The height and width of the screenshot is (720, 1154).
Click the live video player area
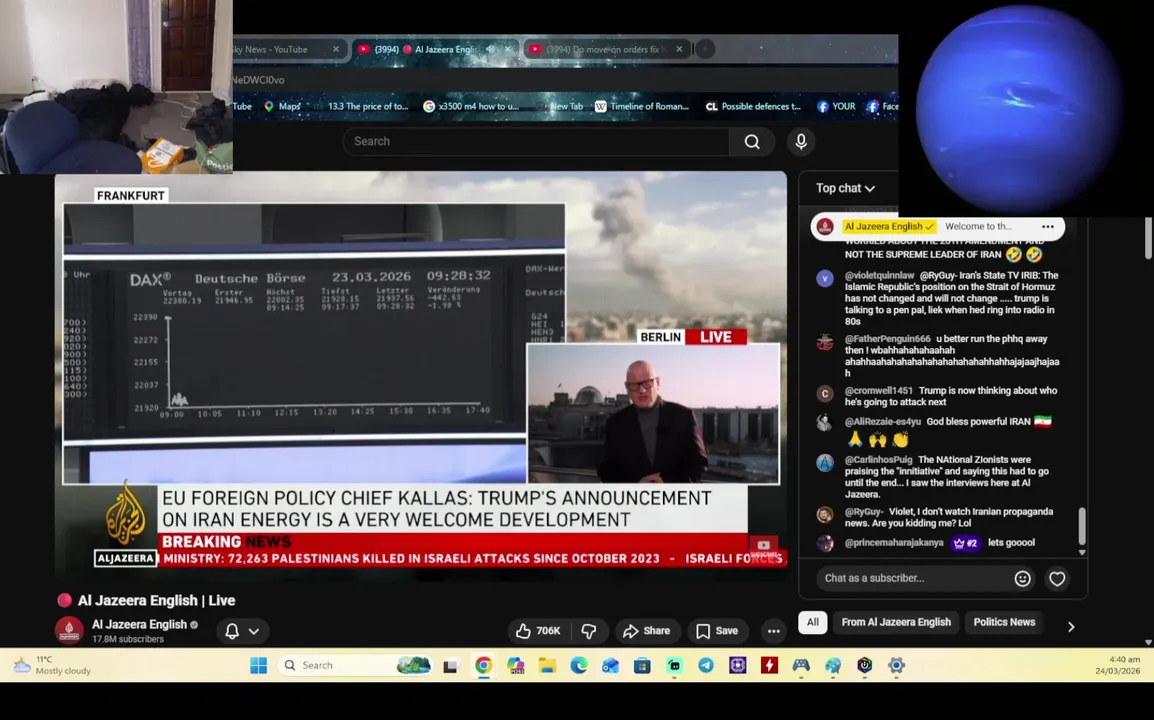420,375
